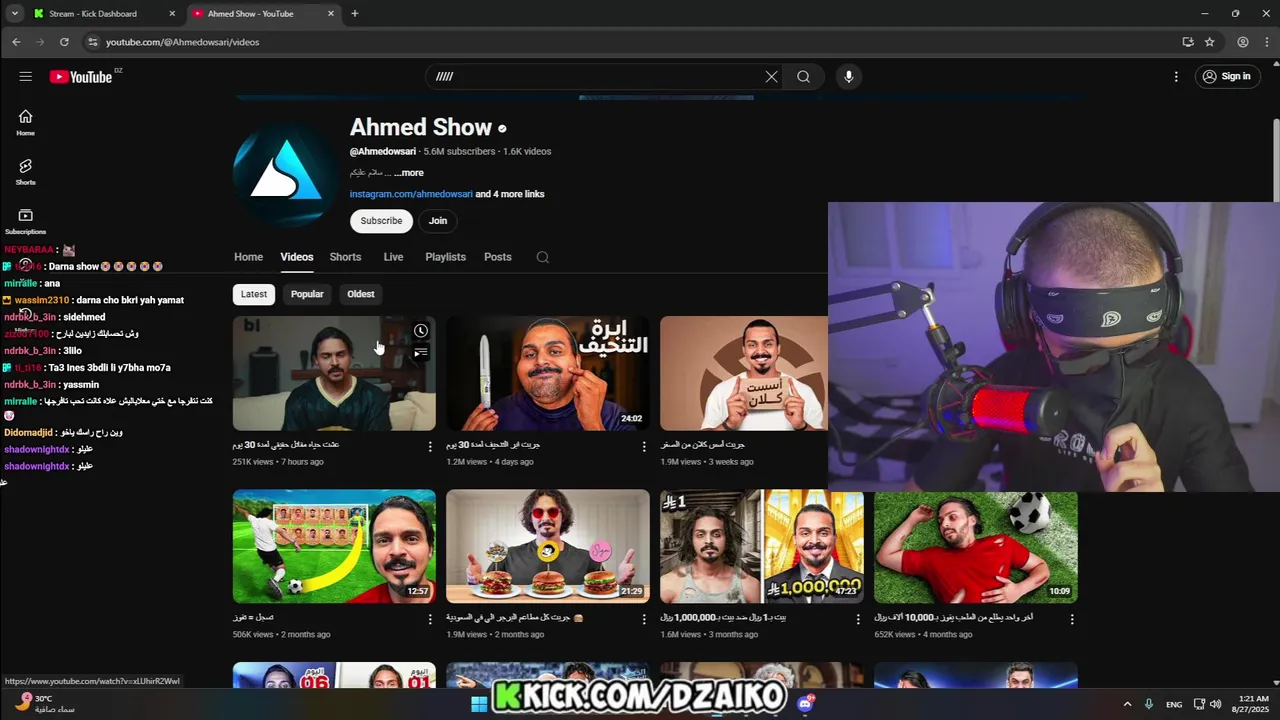Click the Ahmed Show channel avatar

285,174
